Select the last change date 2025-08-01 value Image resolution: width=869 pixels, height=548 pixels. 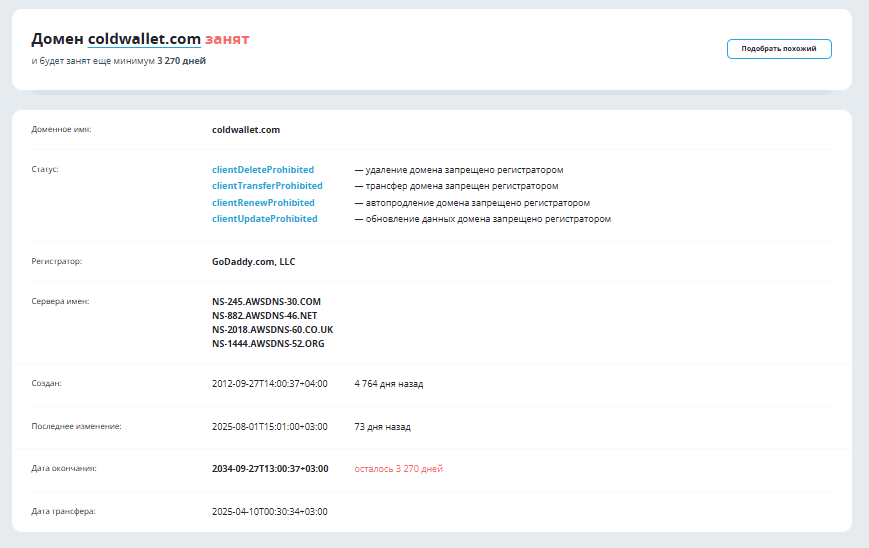(269, 426)
